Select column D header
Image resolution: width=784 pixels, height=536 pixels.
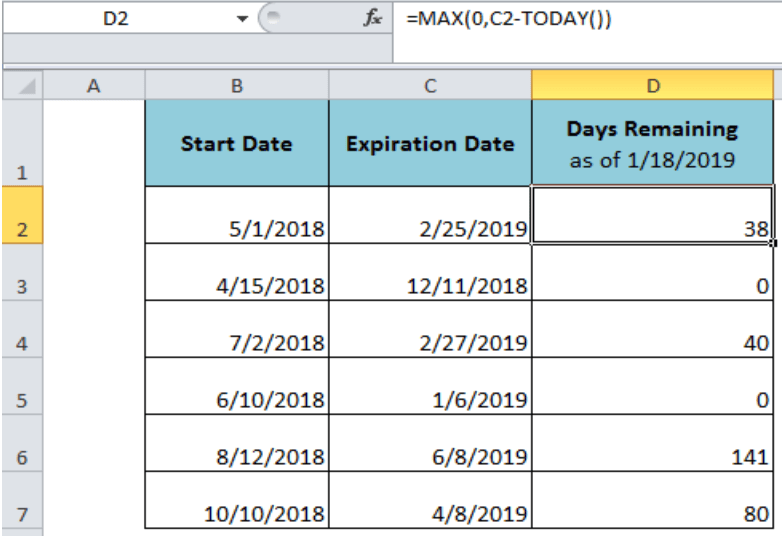click(x=653, y=86)
